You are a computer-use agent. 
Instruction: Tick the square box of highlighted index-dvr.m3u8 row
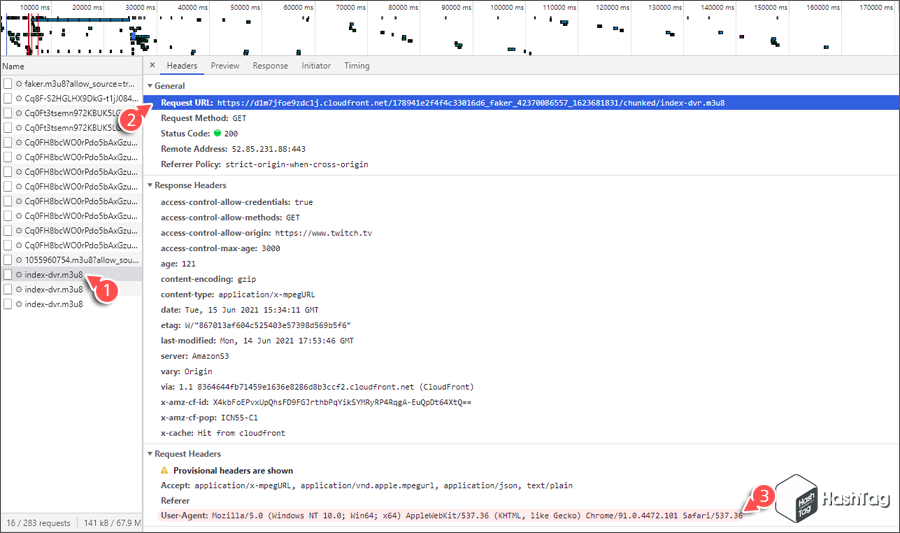point(7,274)
